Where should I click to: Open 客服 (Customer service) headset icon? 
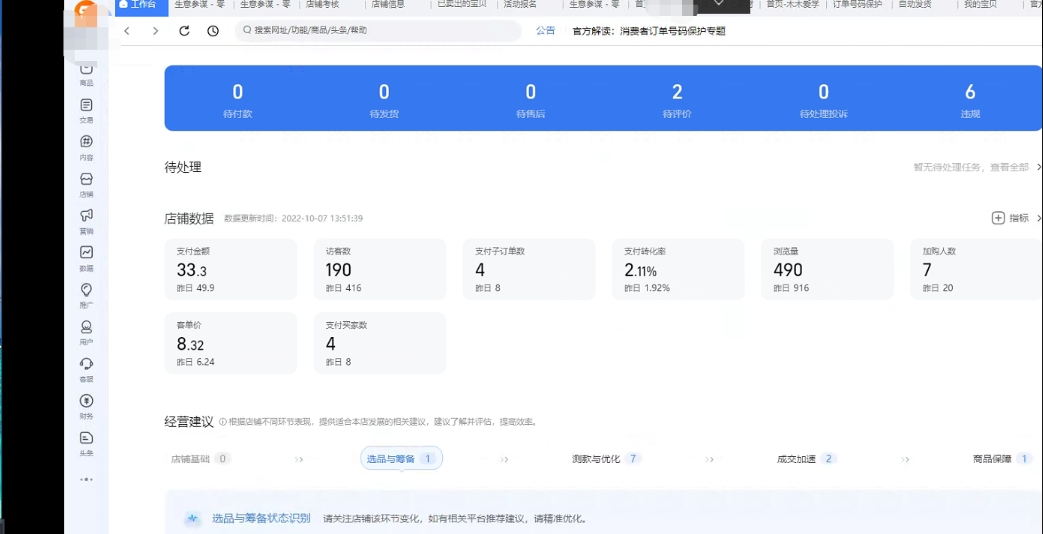click(87, 365)
